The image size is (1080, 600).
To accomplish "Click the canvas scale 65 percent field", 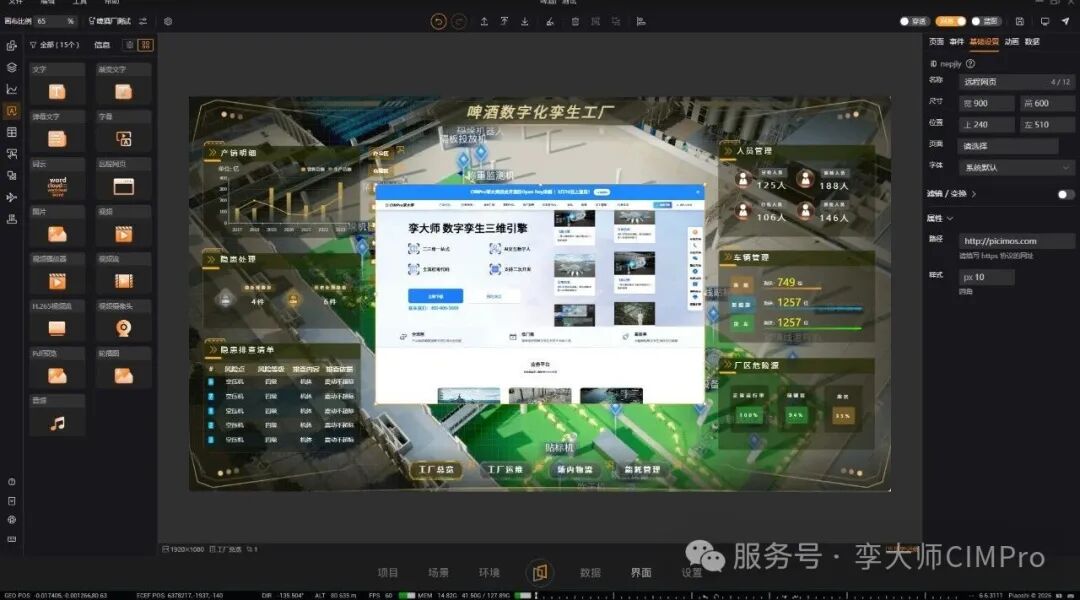I will click(55, 21).
